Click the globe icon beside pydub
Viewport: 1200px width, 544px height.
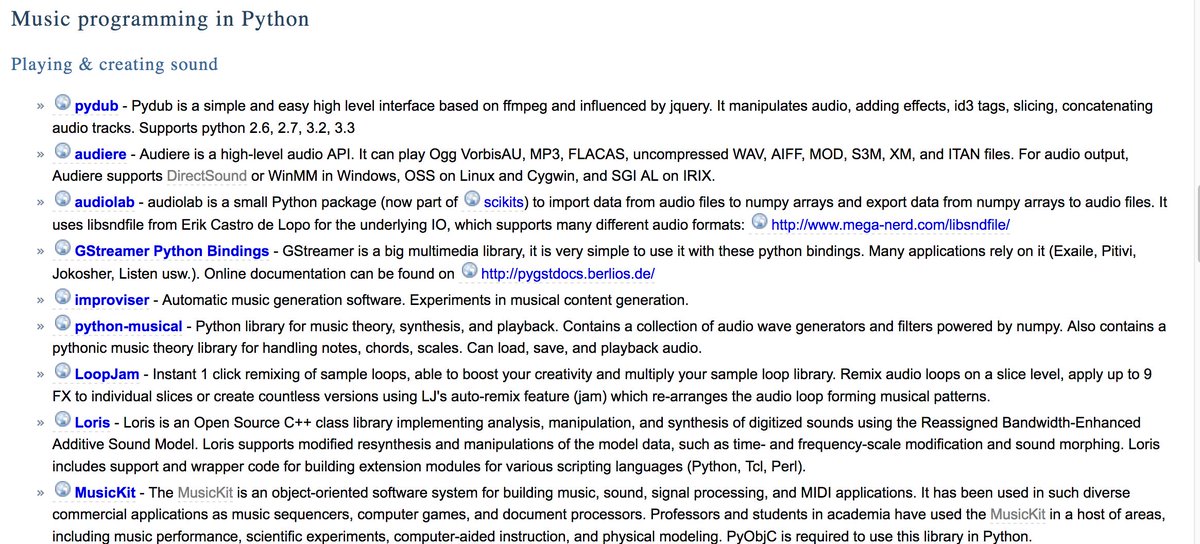62,102
